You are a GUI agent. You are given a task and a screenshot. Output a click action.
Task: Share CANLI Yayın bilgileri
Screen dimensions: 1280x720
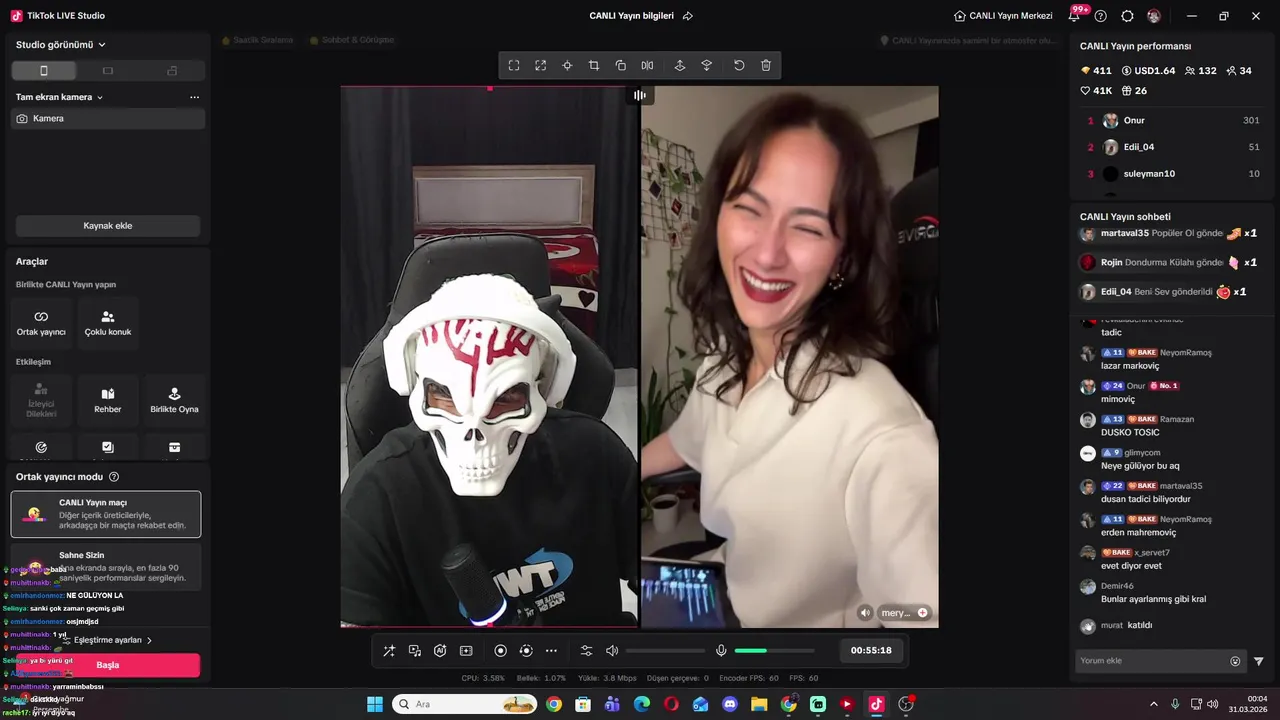coord(687,16)
